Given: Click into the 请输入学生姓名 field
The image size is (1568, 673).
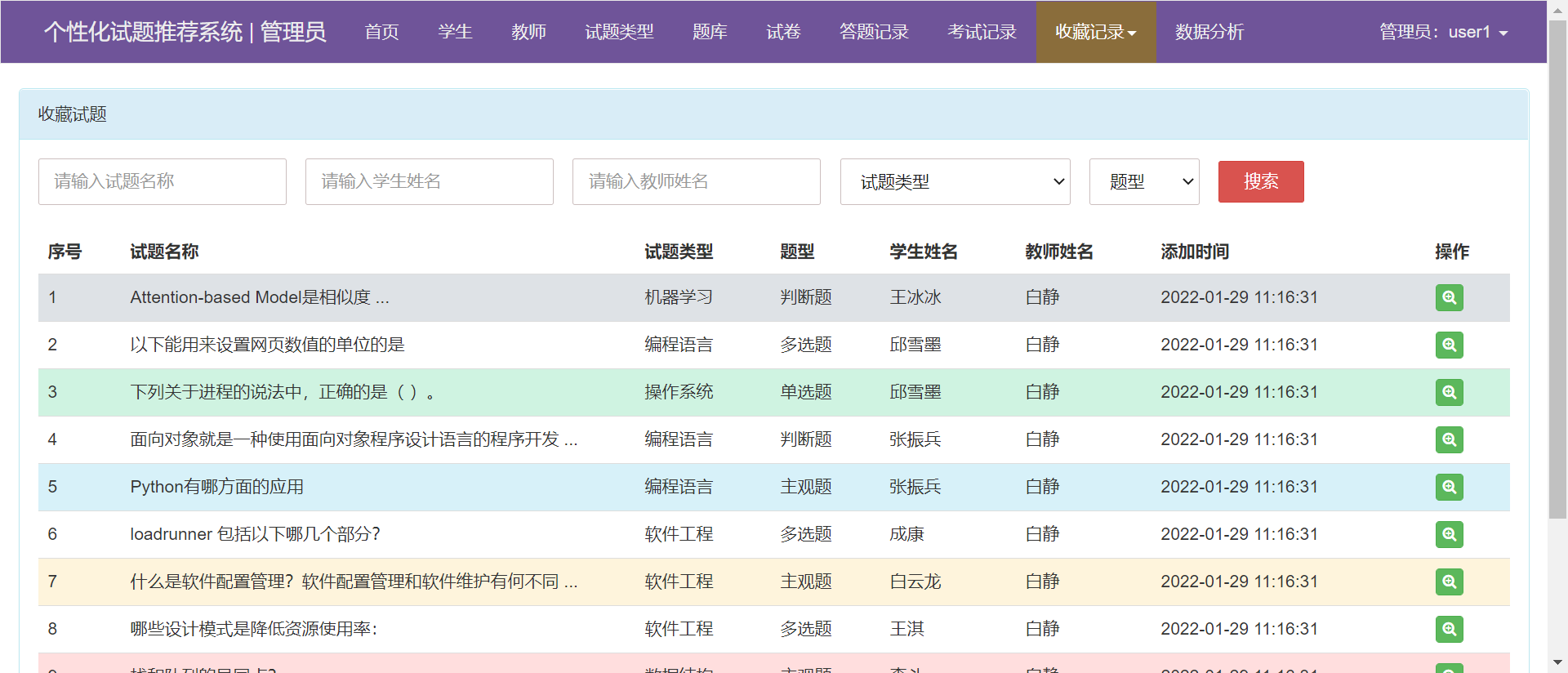Looking at the screenshot, I should tap(430, 181).
